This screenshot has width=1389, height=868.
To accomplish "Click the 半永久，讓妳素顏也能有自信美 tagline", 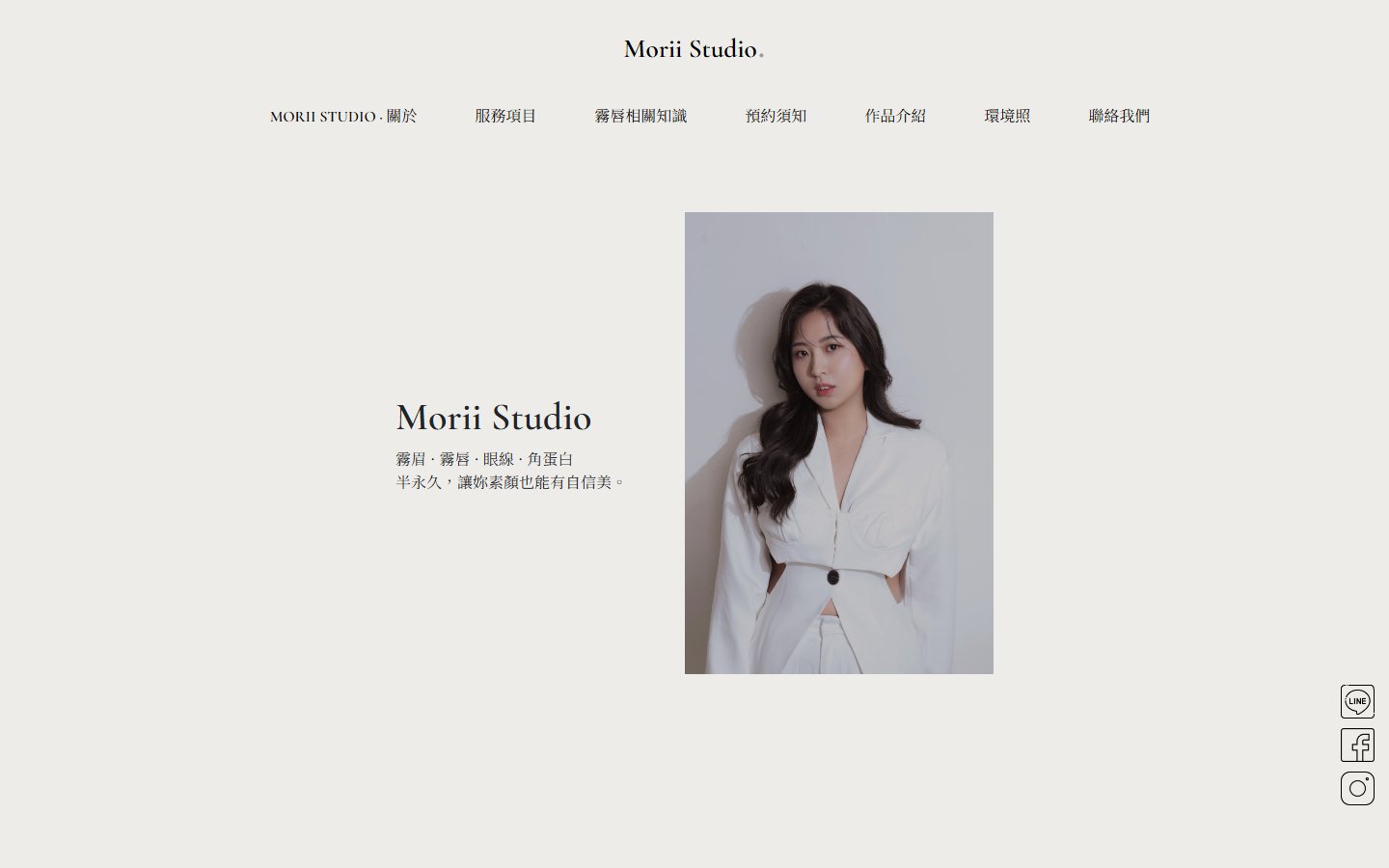I will [x=510, y=482].
